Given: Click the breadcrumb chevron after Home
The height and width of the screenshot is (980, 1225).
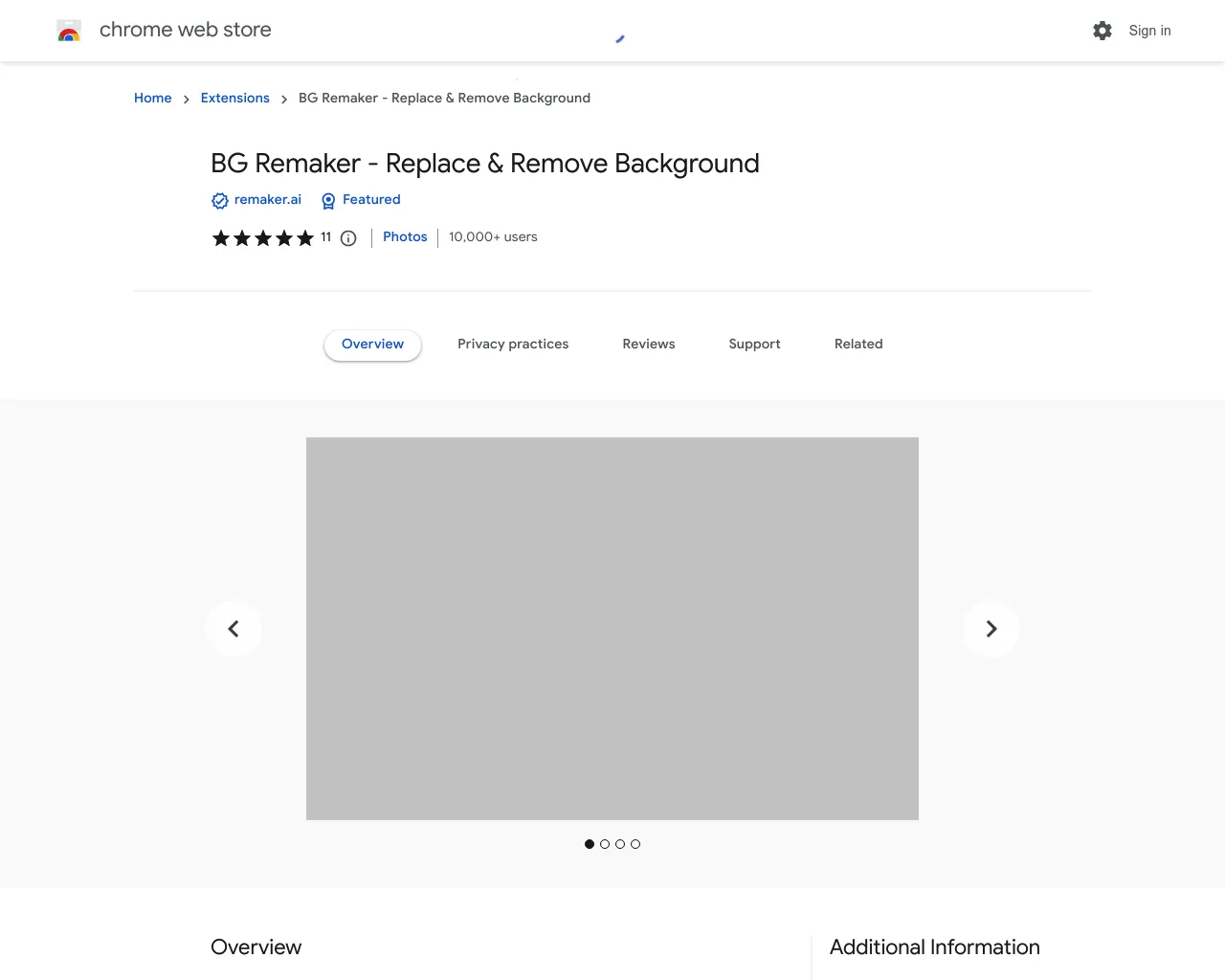Looking at the screenshot, I should (187, 99).
